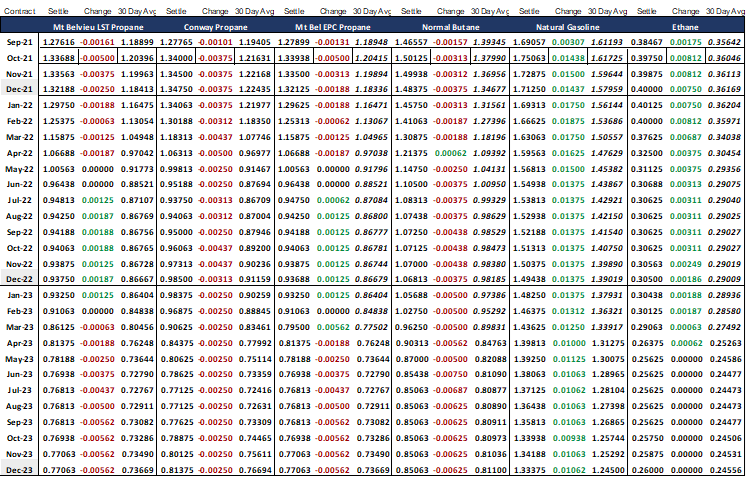This screenshot has width=746, height=477.
Task: Select Feb-22 Natural Gasoline change 0.01875
Action: click(568, 121)
